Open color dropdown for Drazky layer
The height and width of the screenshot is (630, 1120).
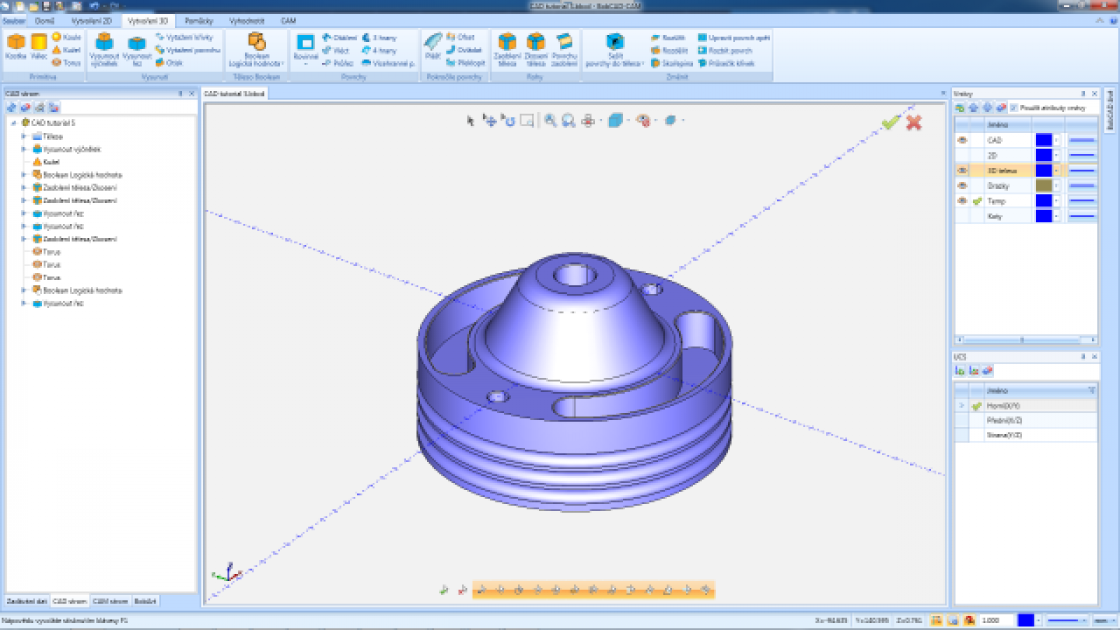[1057, 186]
